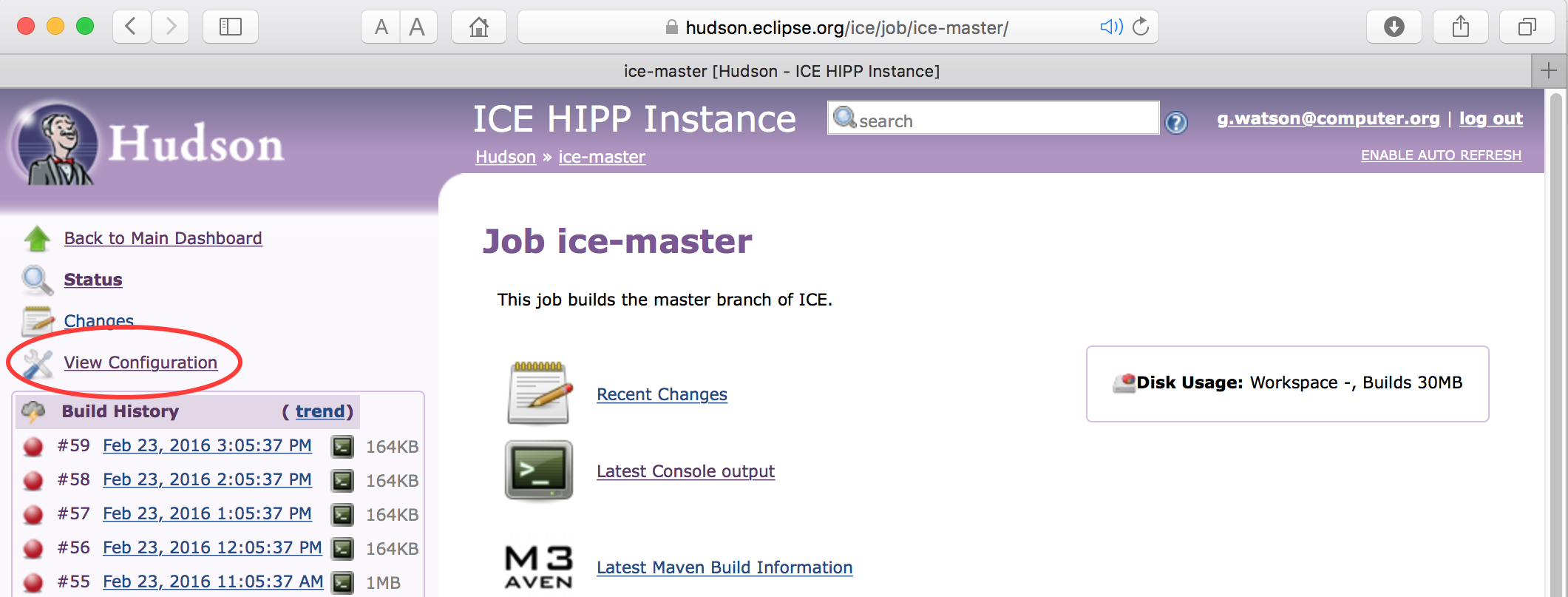
Task: Open console output icon for build #58
Action: coord(342,480)
